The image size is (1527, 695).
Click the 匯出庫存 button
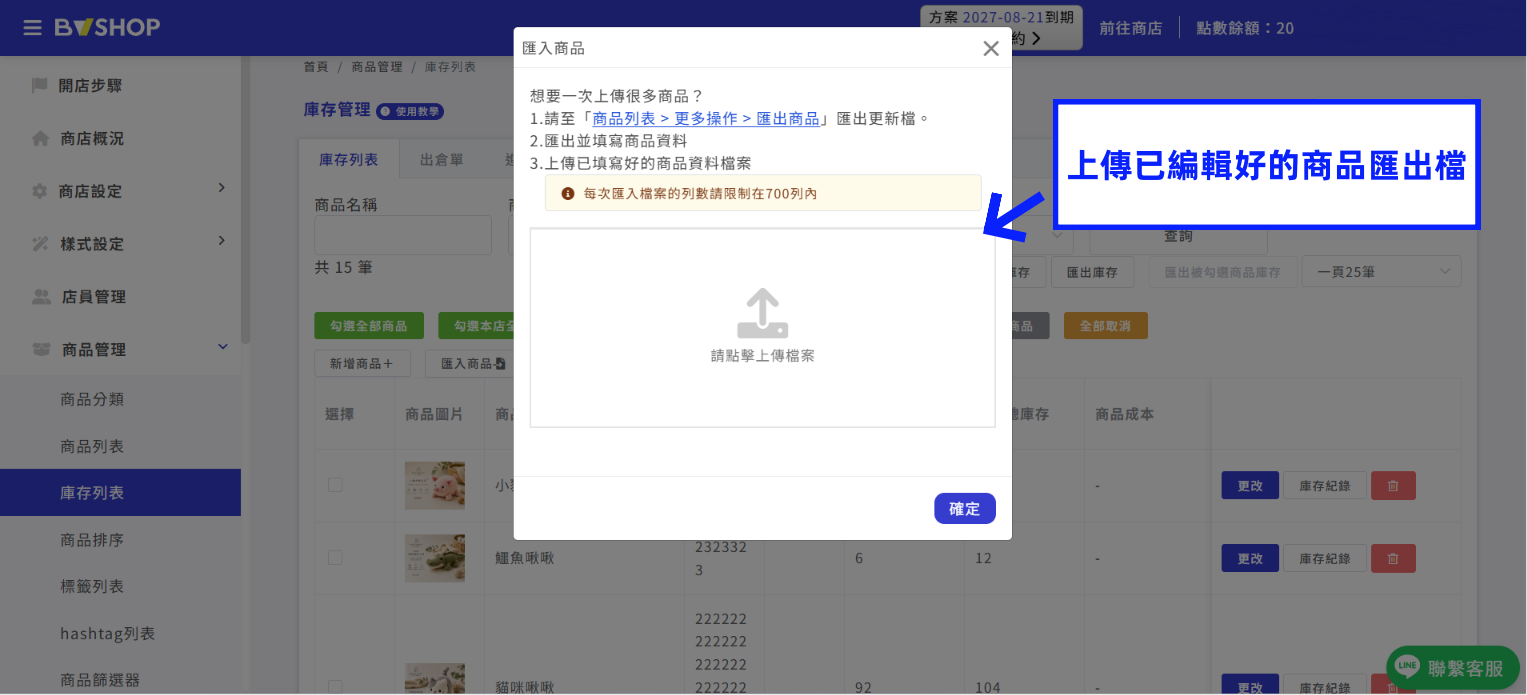[x=1092, y=272]
